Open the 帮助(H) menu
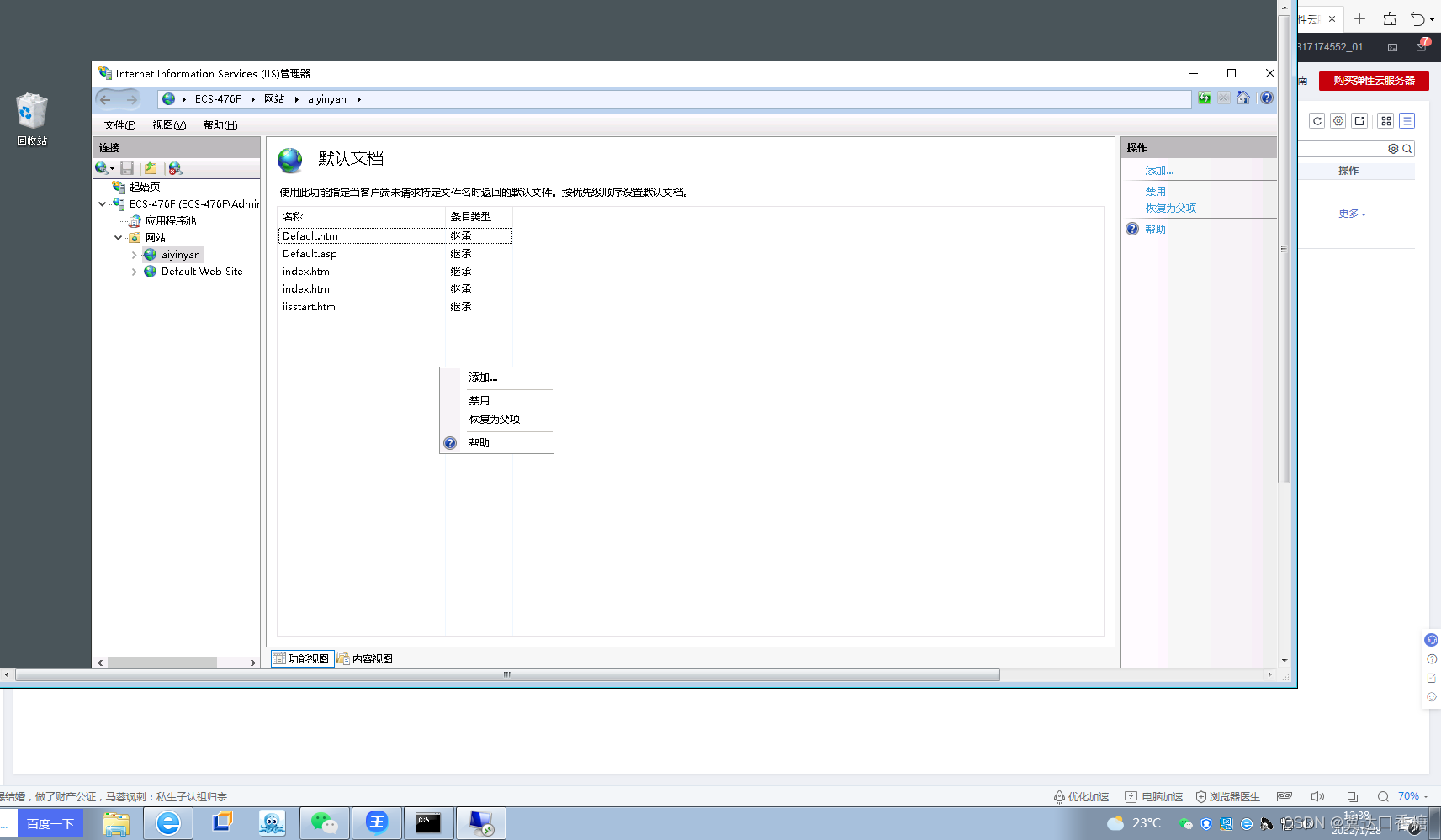 click(220, 125)
